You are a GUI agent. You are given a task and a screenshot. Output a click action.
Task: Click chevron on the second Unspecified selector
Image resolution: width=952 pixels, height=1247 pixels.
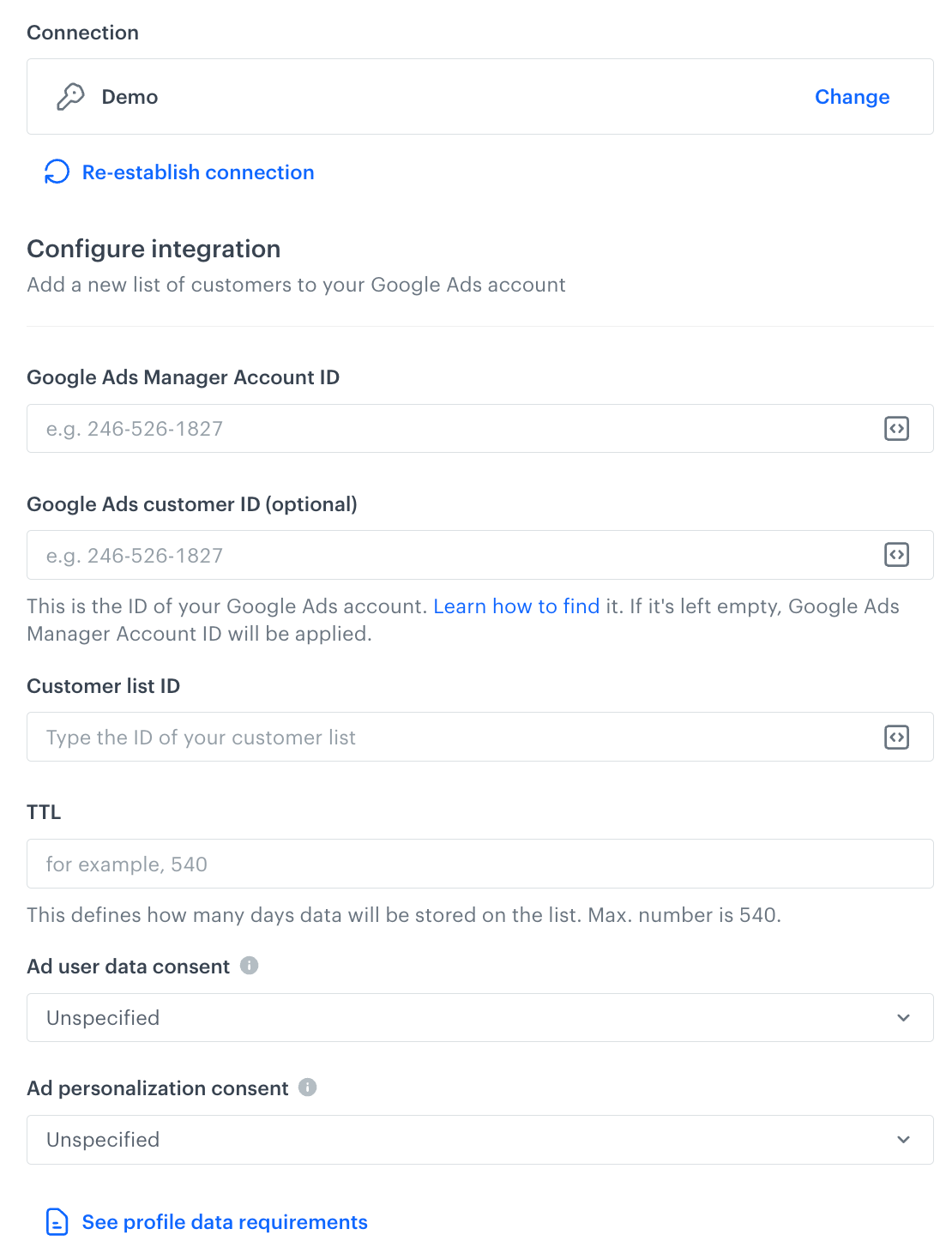point(903,1139)
